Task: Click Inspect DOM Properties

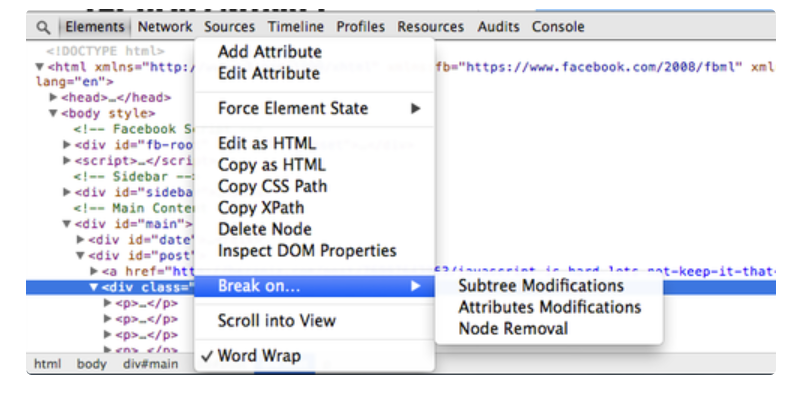Action: 314,251
